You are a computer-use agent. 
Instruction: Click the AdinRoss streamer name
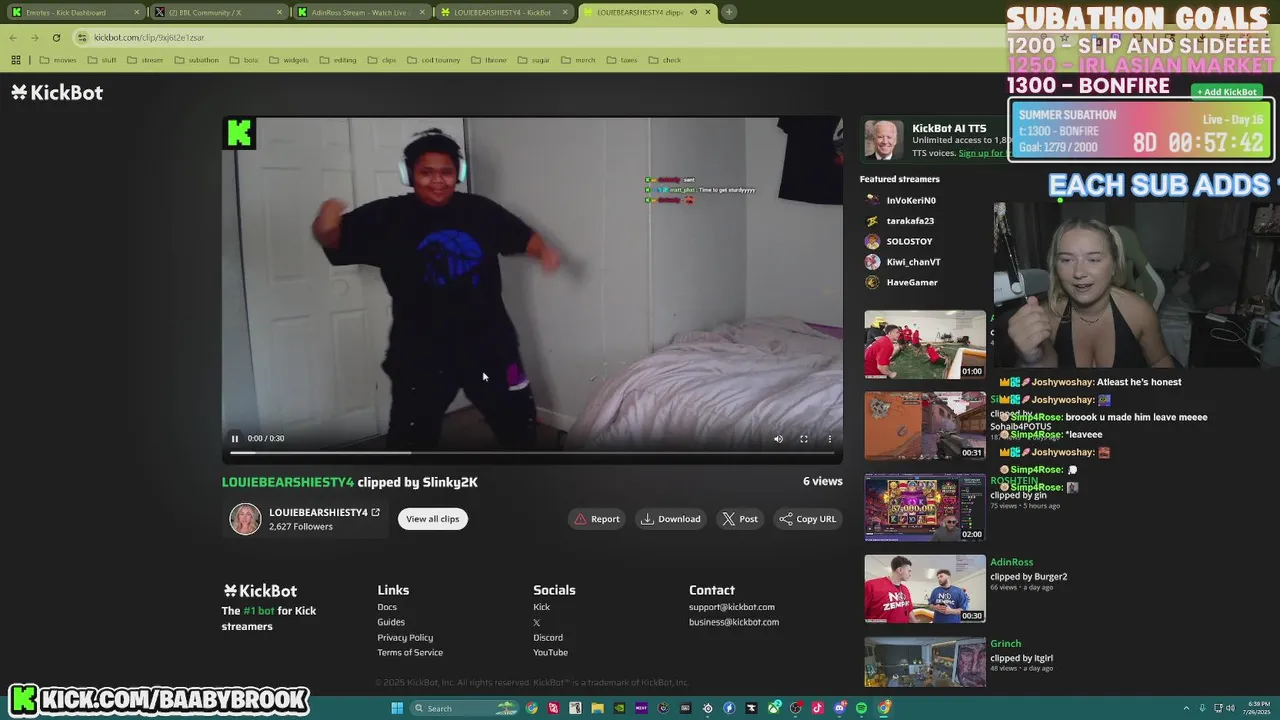click(1011, 562)
